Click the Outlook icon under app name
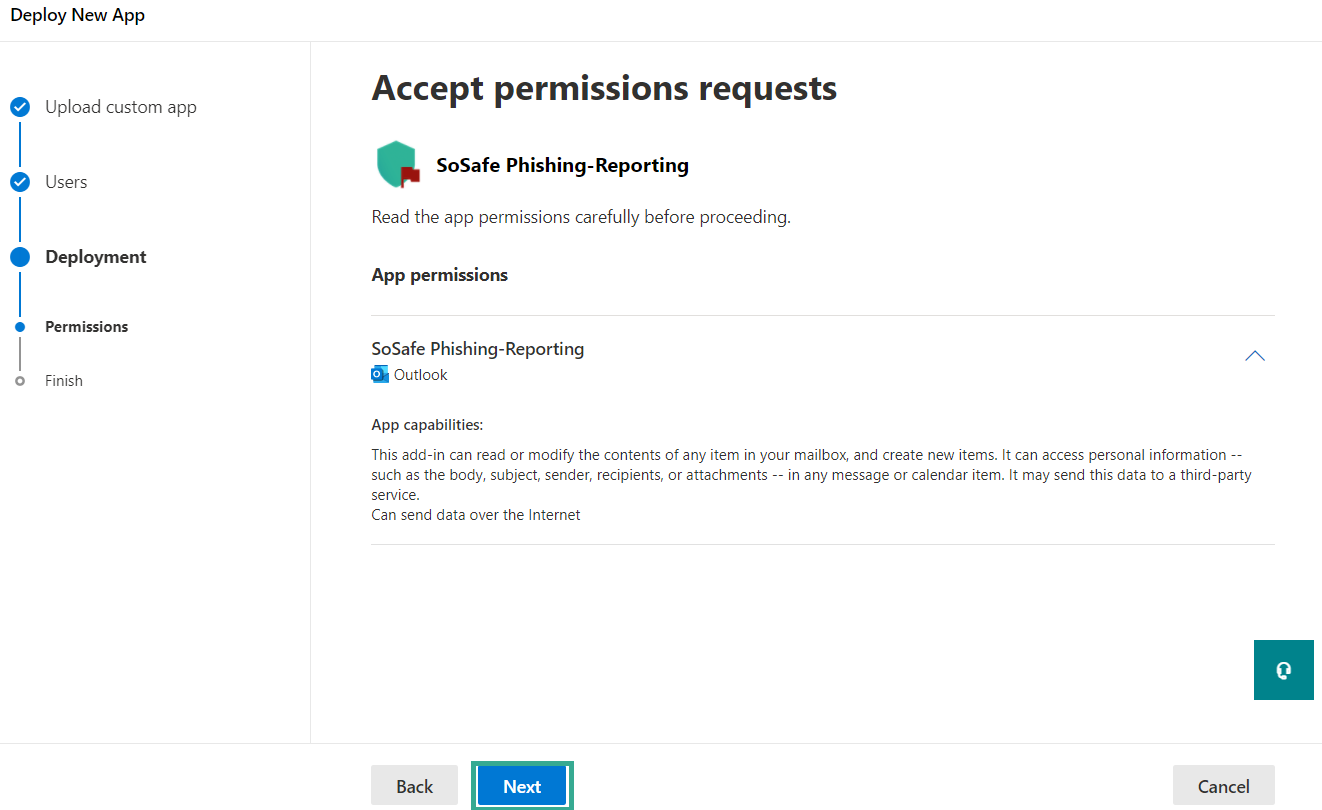This screenshot has width=1322, height=810. tap(380, 375)
